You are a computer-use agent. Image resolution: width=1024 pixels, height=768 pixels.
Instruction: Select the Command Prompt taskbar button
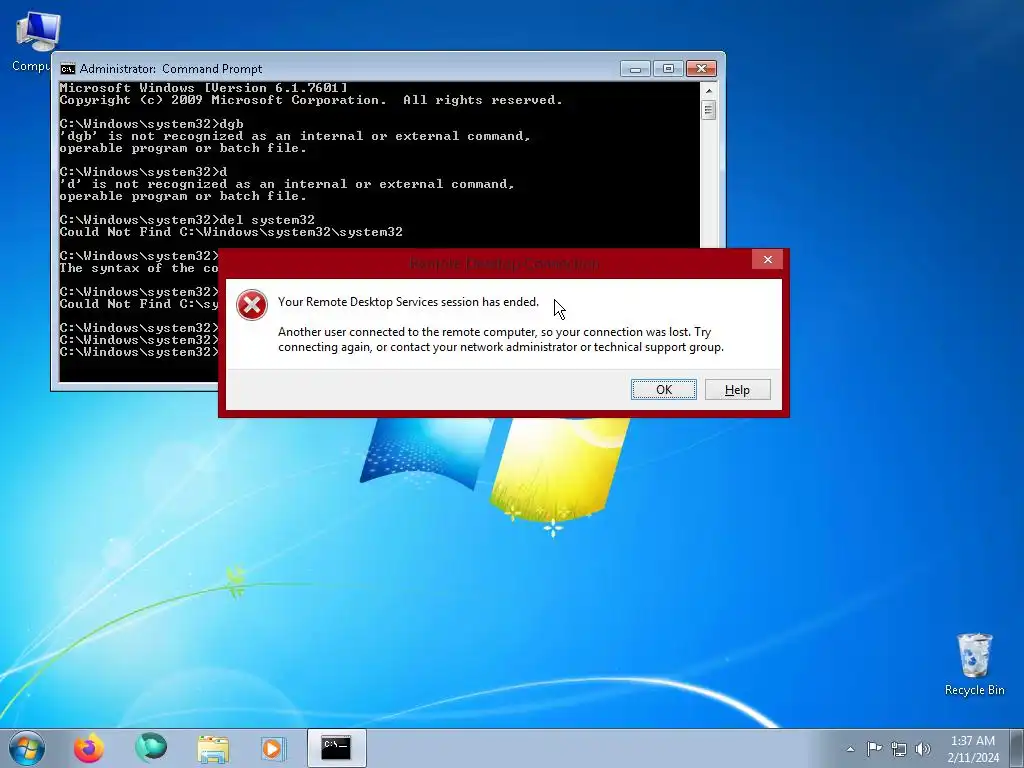[x=336, y=748]
